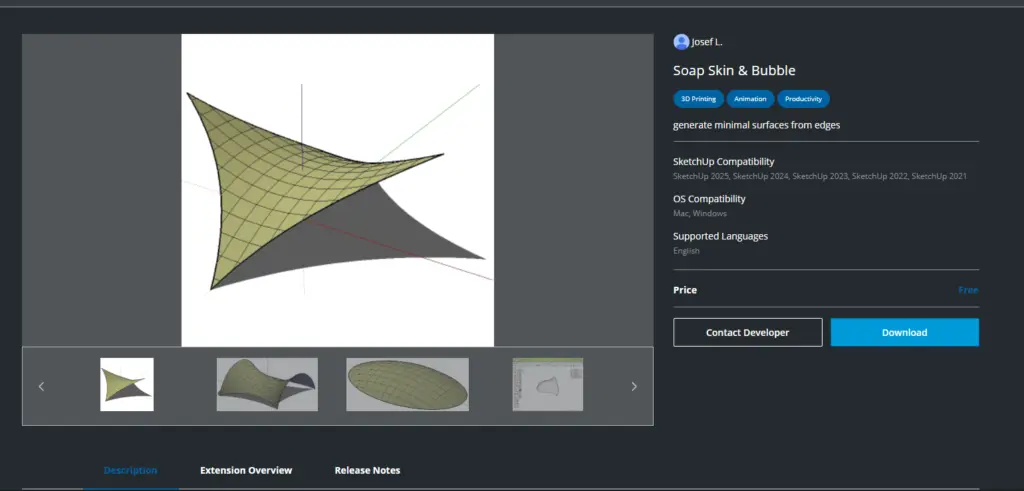
Task: Open the Description tab
Action: pyautogui.click(x=131, y=470)
